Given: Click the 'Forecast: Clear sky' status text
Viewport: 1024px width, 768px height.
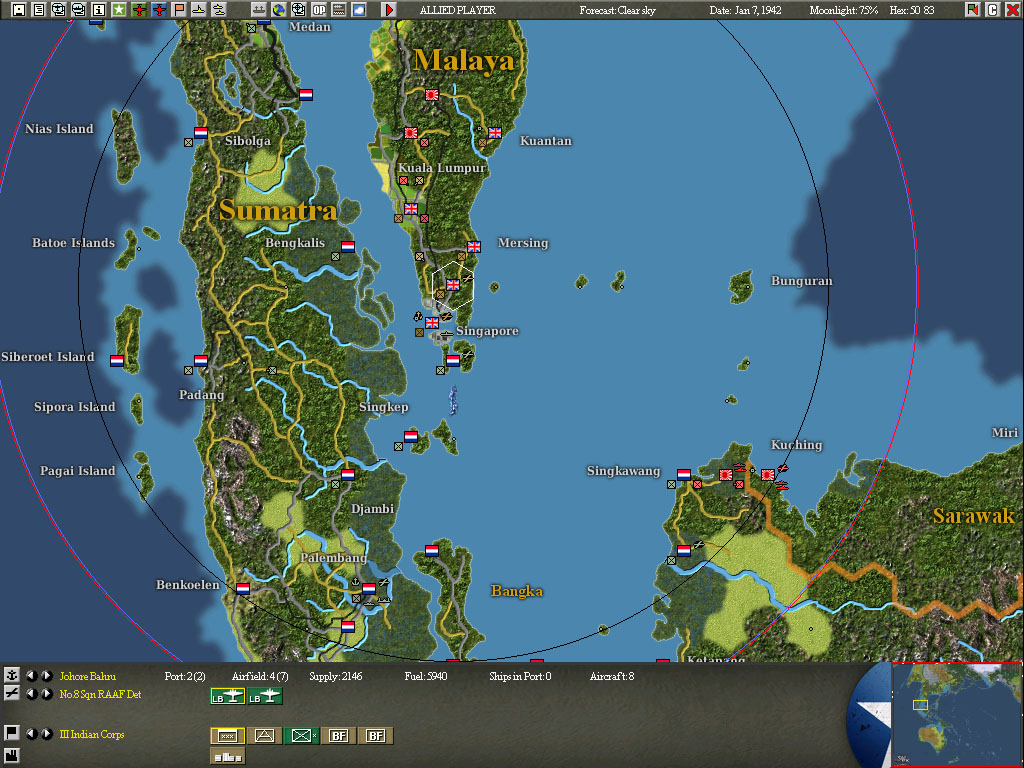Looking at the screenshot, I should point(617,10).
